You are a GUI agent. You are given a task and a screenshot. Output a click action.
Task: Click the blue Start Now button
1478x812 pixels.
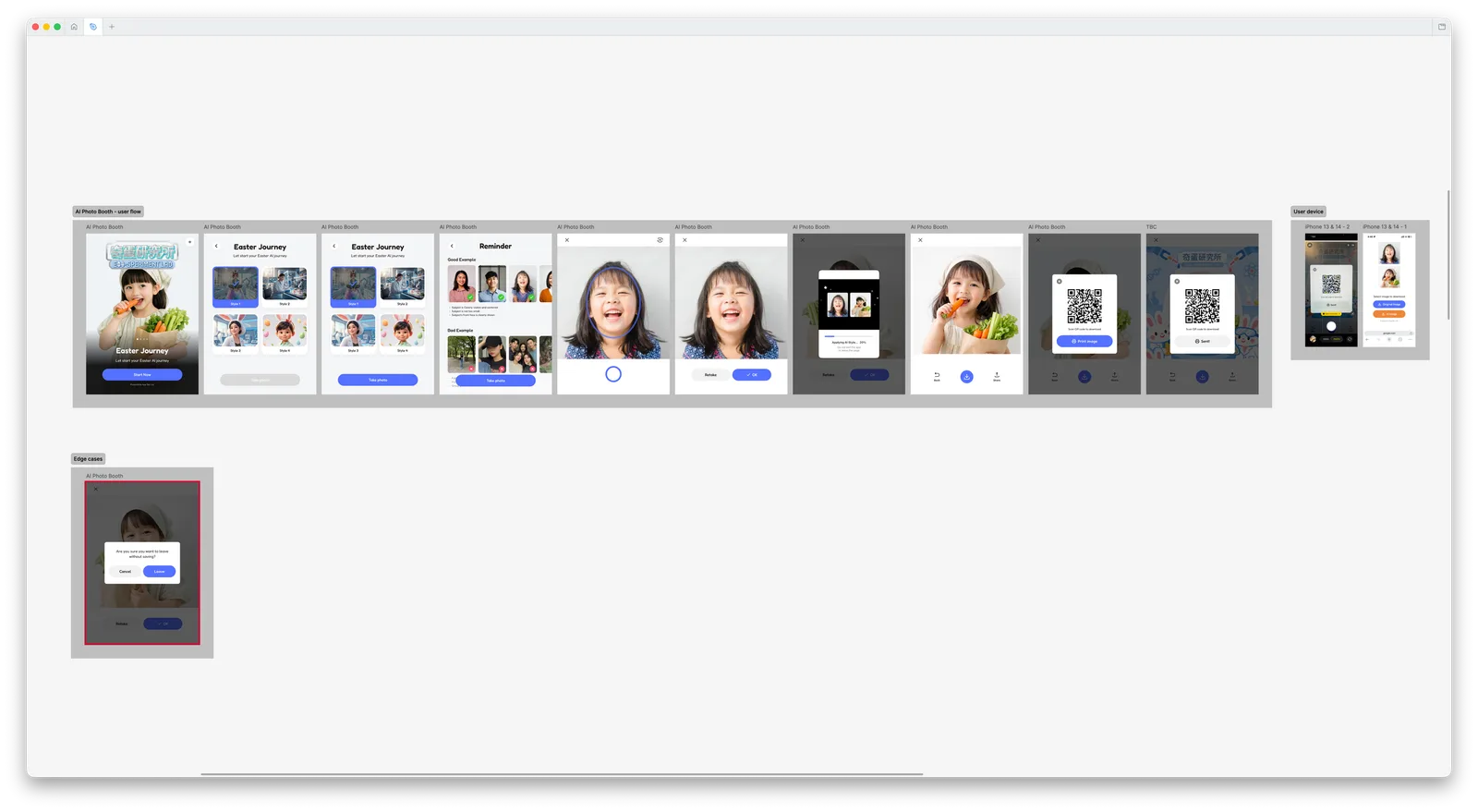click(x=142, y=374)
